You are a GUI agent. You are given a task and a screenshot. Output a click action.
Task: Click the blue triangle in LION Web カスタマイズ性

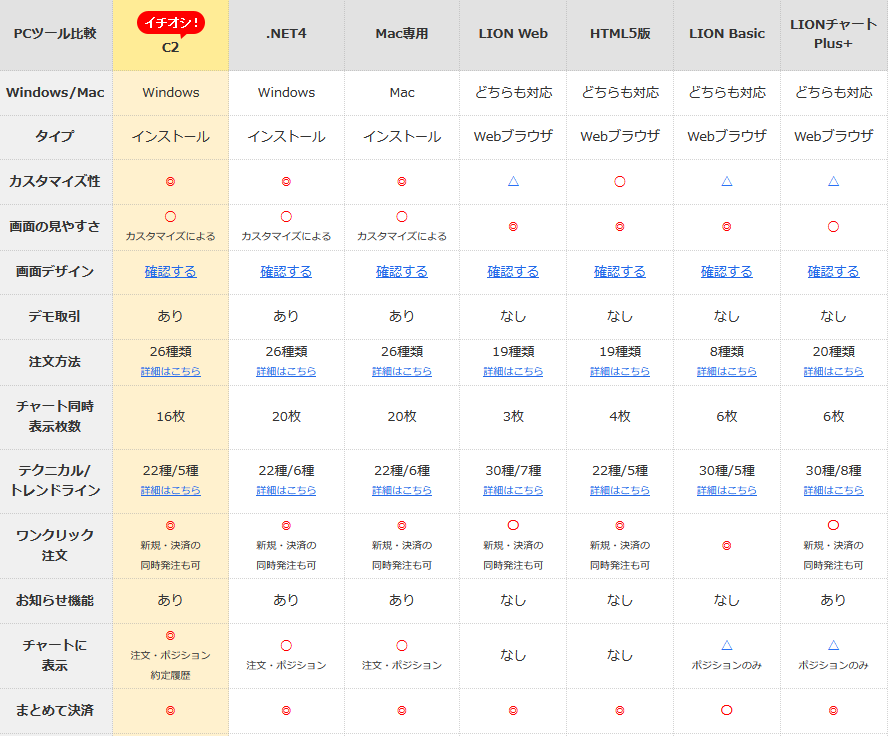click(x=513, y=181)
